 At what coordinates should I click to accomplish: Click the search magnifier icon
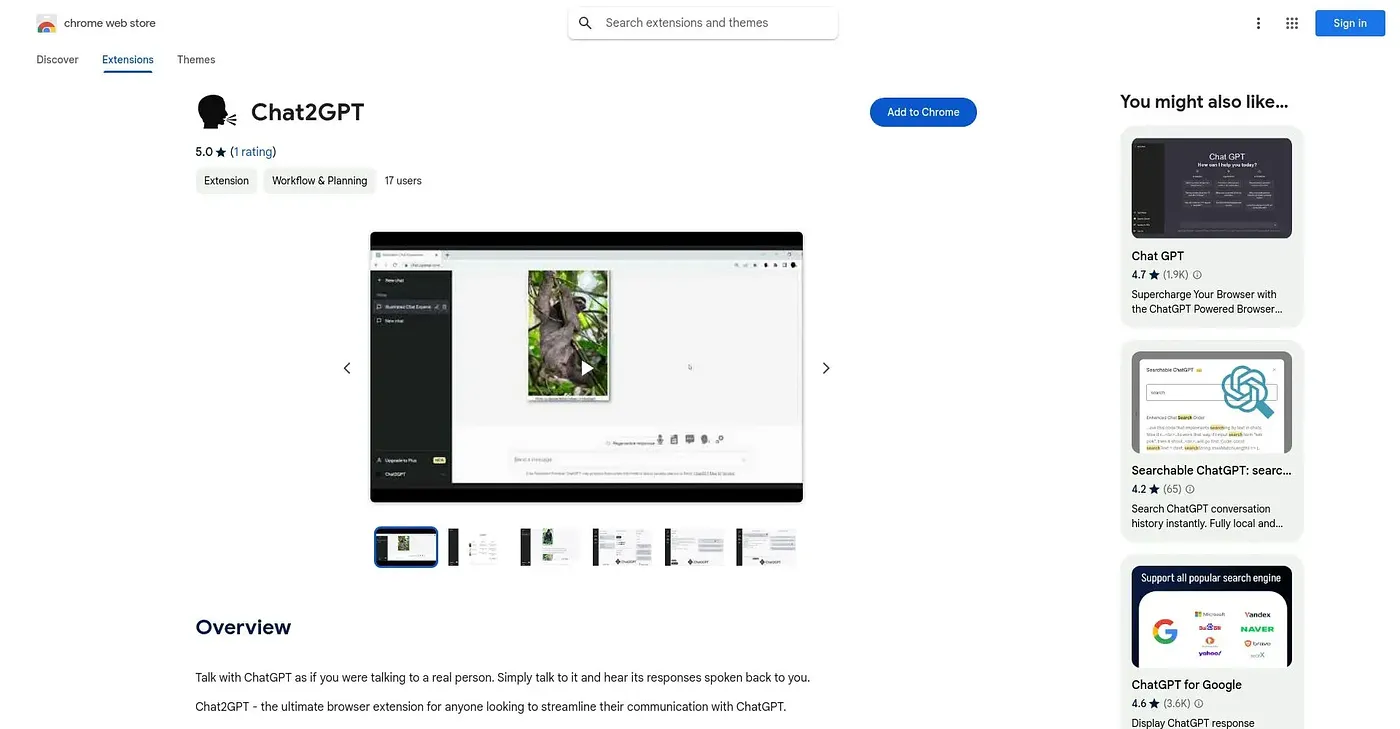tap(585, 23)
